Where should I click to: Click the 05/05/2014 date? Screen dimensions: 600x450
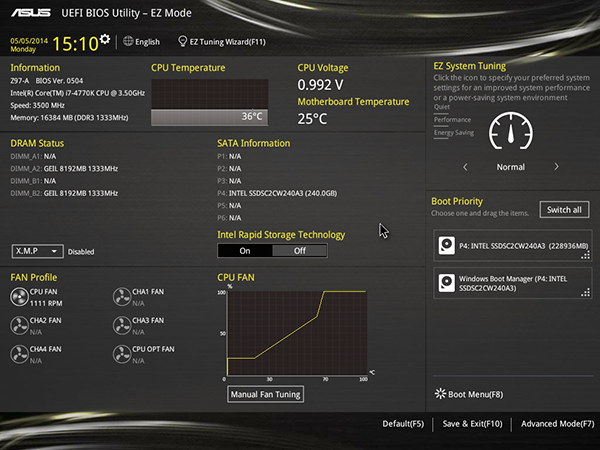pyautogui.click(x=29, y=41)
